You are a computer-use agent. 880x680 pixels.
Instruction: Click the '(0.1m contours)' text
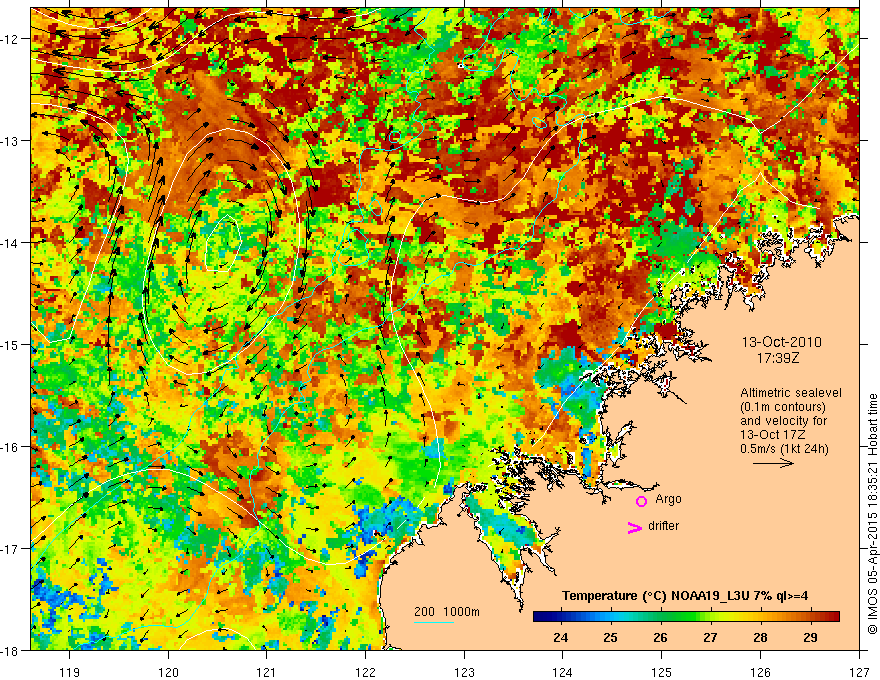pos(783,407)
